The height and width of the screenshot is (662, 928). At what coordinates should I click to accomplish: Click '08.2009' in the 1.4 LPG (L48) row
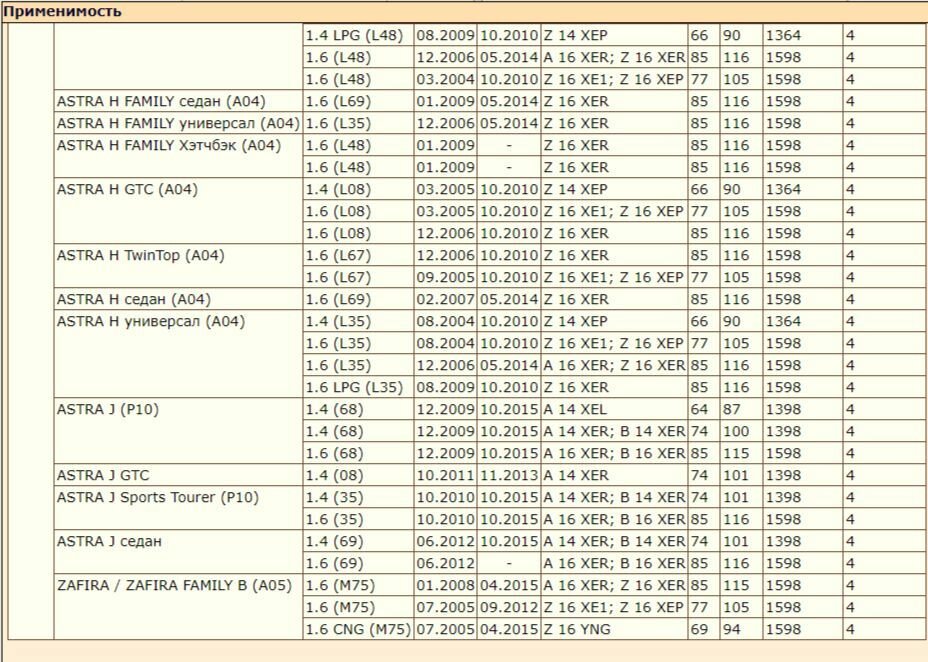pos(446,35)
